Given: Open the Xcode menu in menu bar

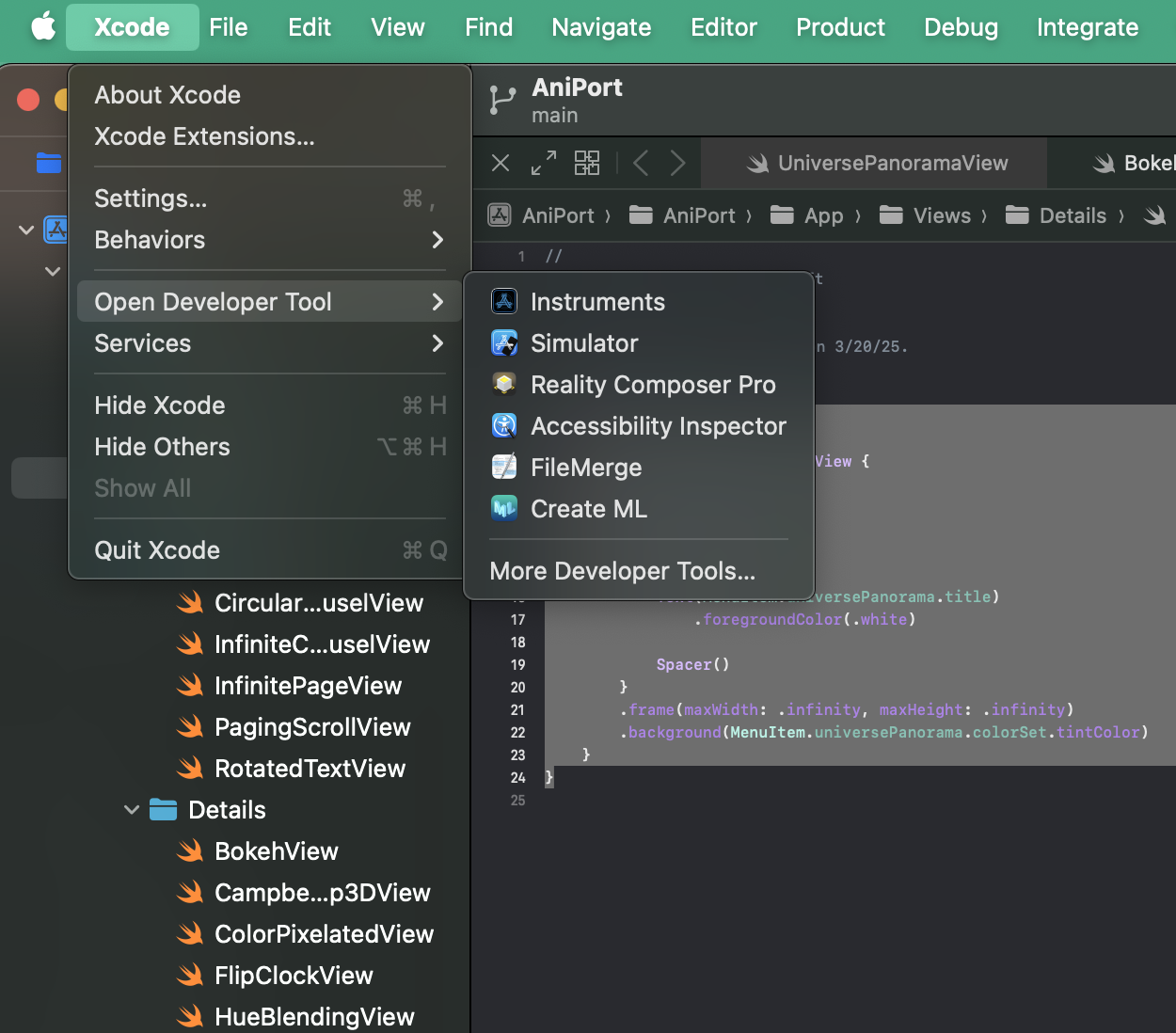Looking at the screenshot, I should (133, 27).
